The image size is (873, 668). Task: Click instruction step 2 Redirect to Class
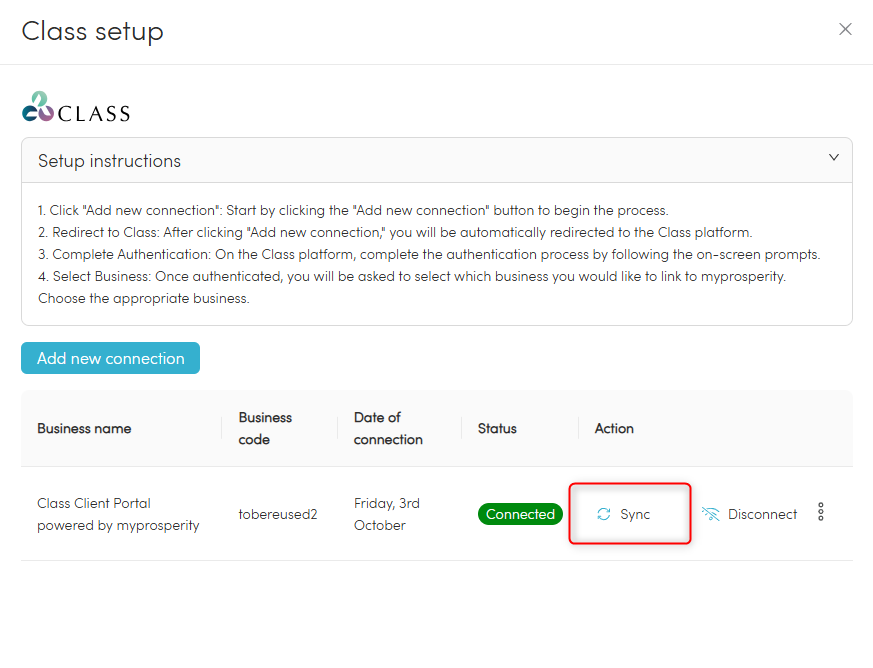tap(395, 232)
